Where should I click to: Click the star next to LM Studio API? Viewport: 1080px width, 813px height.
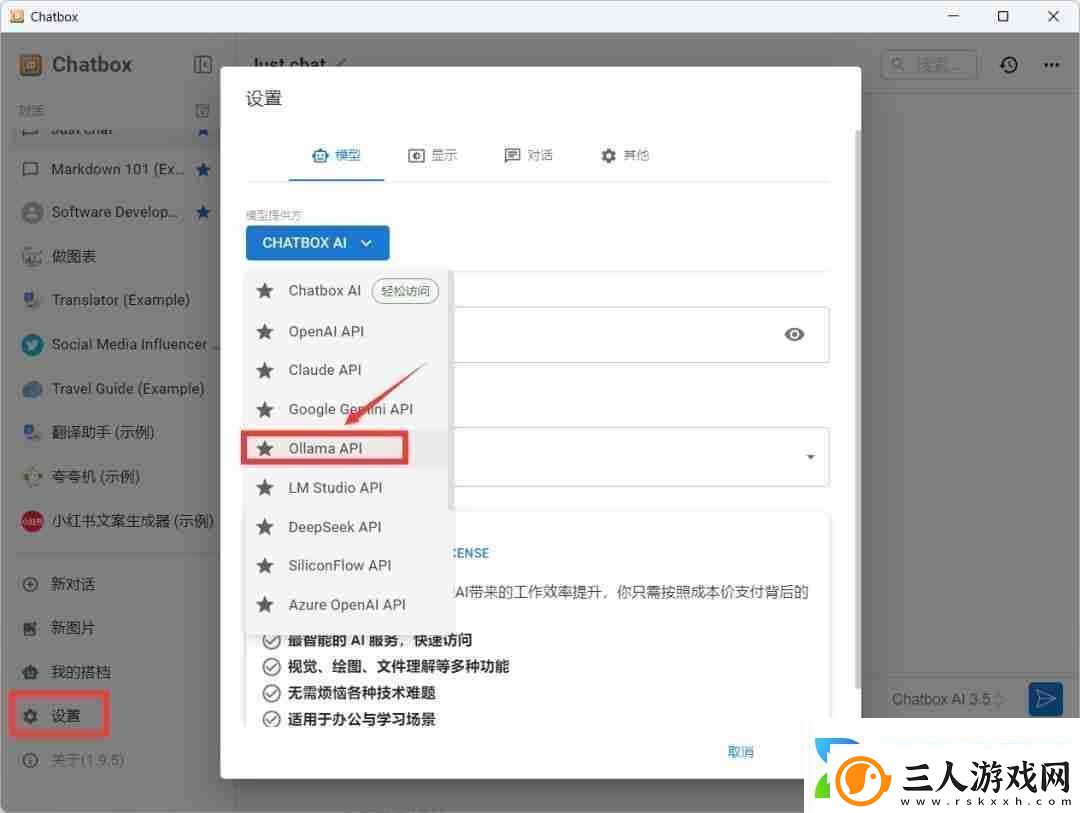[x=264, y=488]
